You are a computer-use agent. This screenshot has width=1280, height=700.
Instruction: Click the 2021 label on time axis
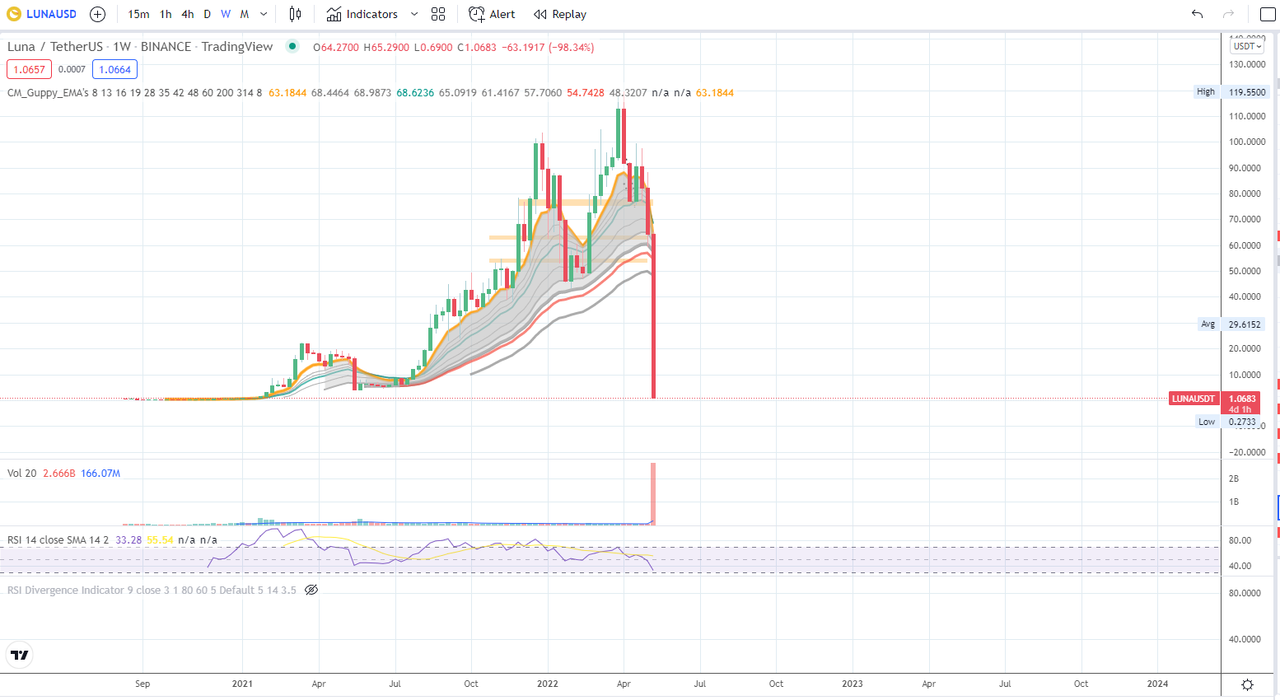click(243, 684)
